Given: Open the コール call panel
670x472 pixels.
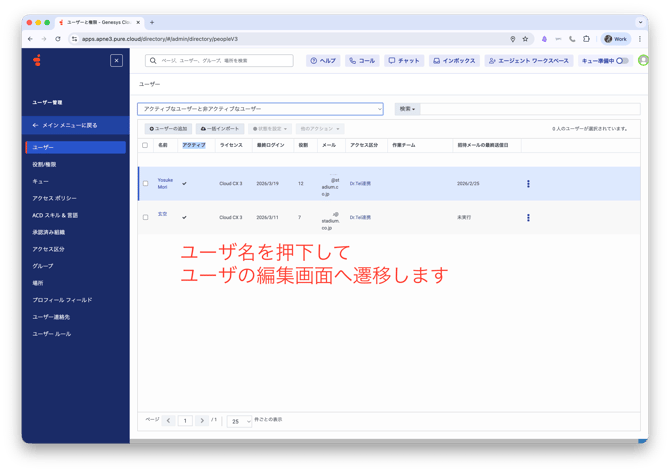Looking at the screenshot, I should 362,61.
